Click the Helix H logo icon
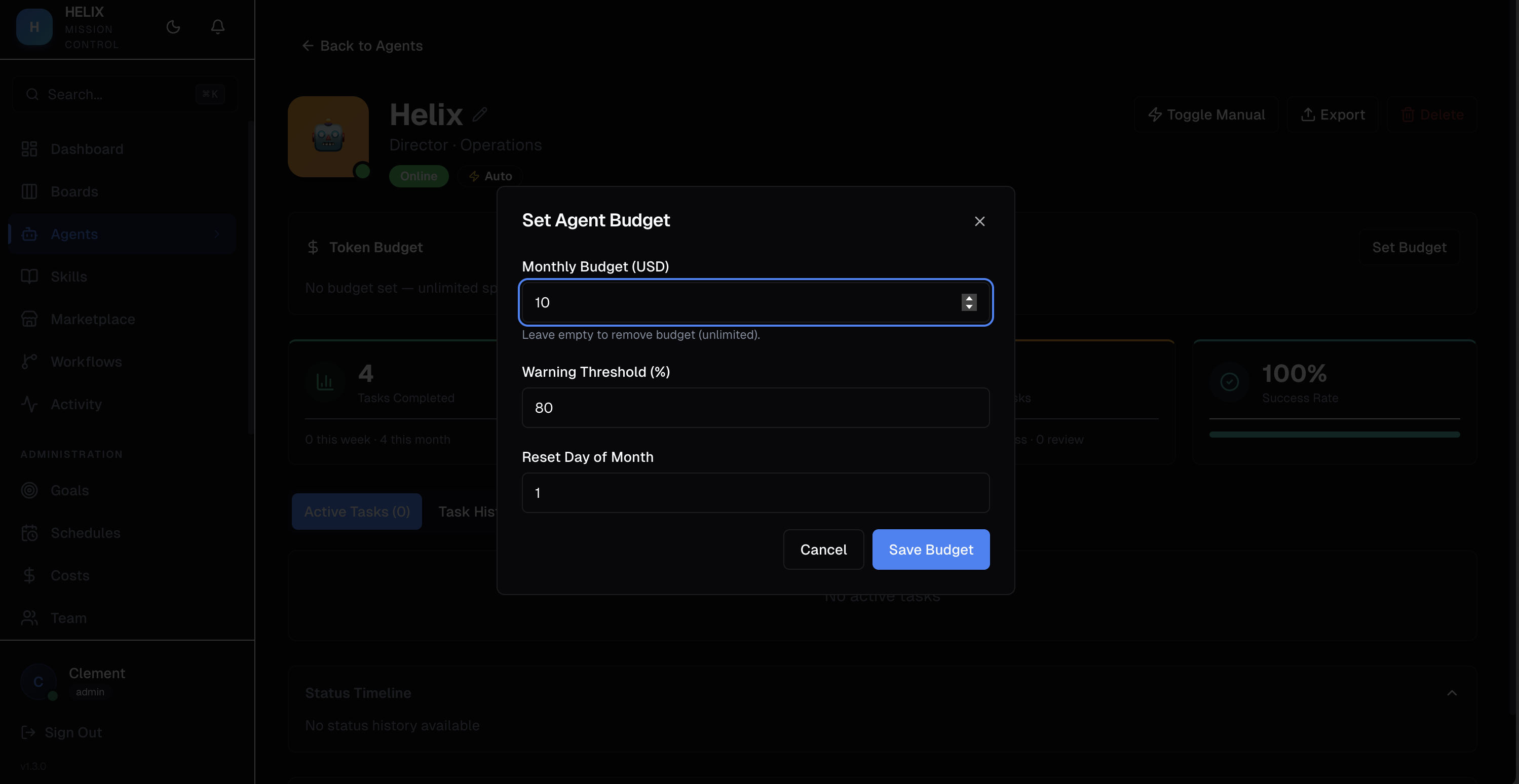Viewport: 1519px width, 784px height. (x=34, y=27)
